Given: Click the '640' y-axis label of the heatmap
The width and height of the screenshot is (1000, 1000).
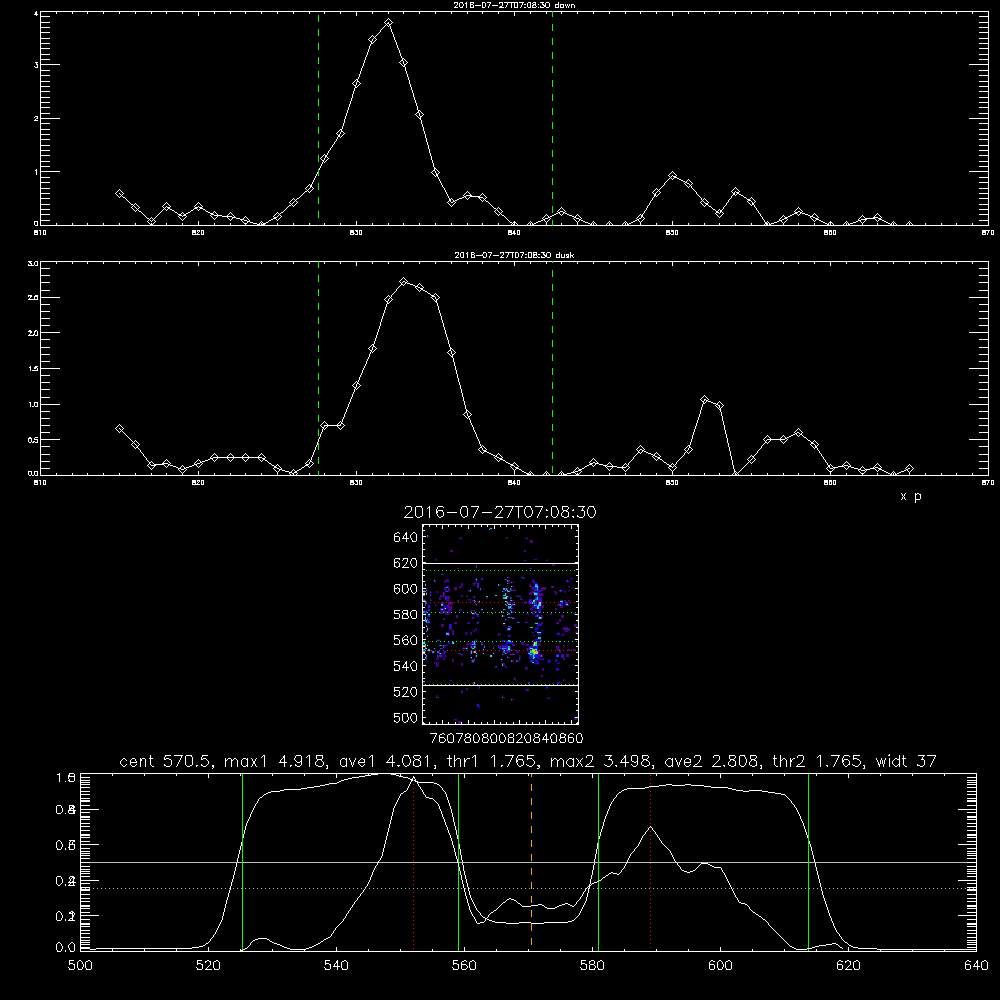Looking at the screenshot, I should 406,538.
